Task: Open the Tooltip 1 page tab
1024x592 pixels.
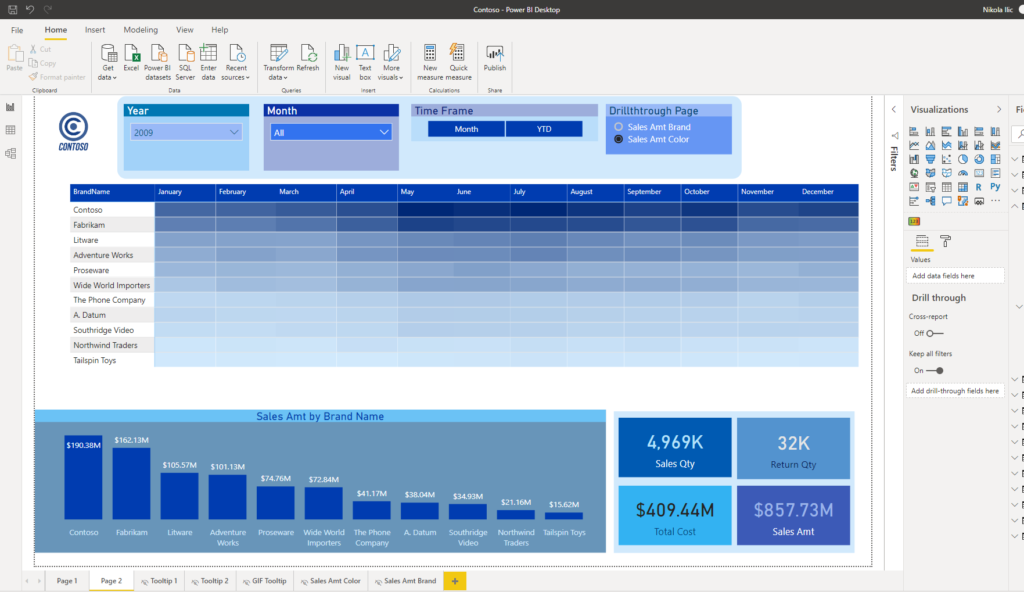Action: pos(159,581)
